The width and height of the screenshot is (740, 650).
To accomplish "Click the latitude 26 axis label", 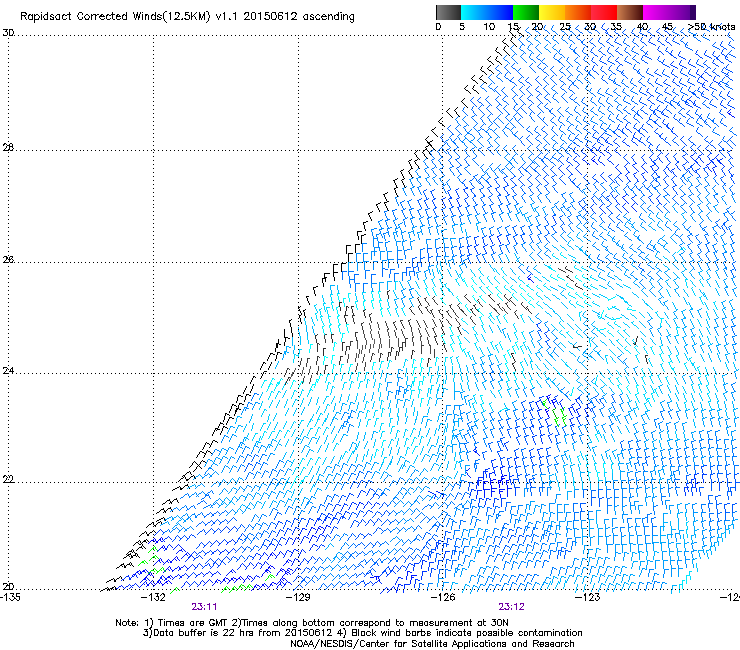I will click(8, 260).
